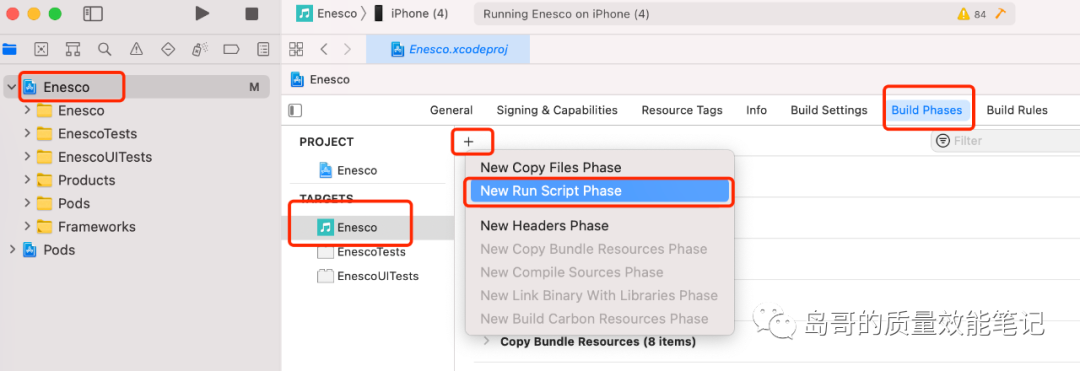Open the report navigator icon

pos(262,49)
